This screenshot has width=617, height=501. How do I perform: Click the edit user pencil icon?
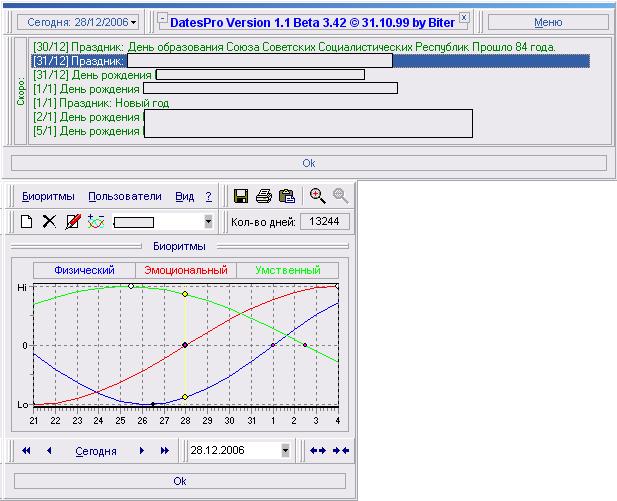click(72, 221)
